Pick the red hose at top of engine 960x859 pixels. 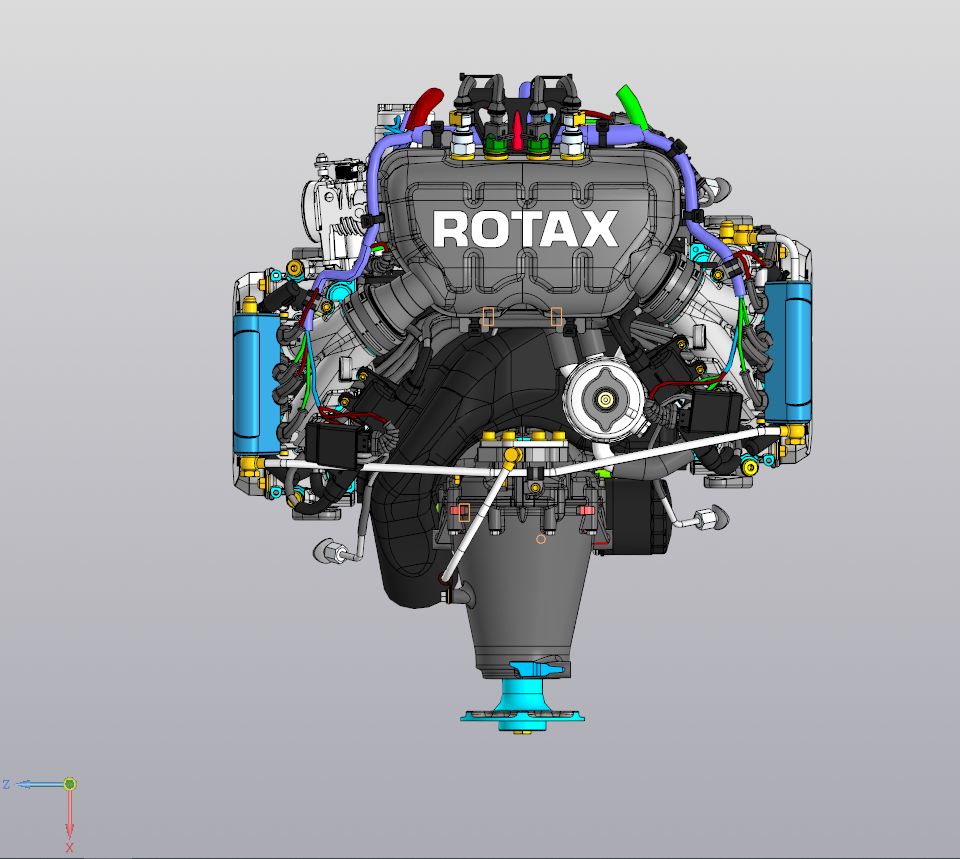pos(424,107)
